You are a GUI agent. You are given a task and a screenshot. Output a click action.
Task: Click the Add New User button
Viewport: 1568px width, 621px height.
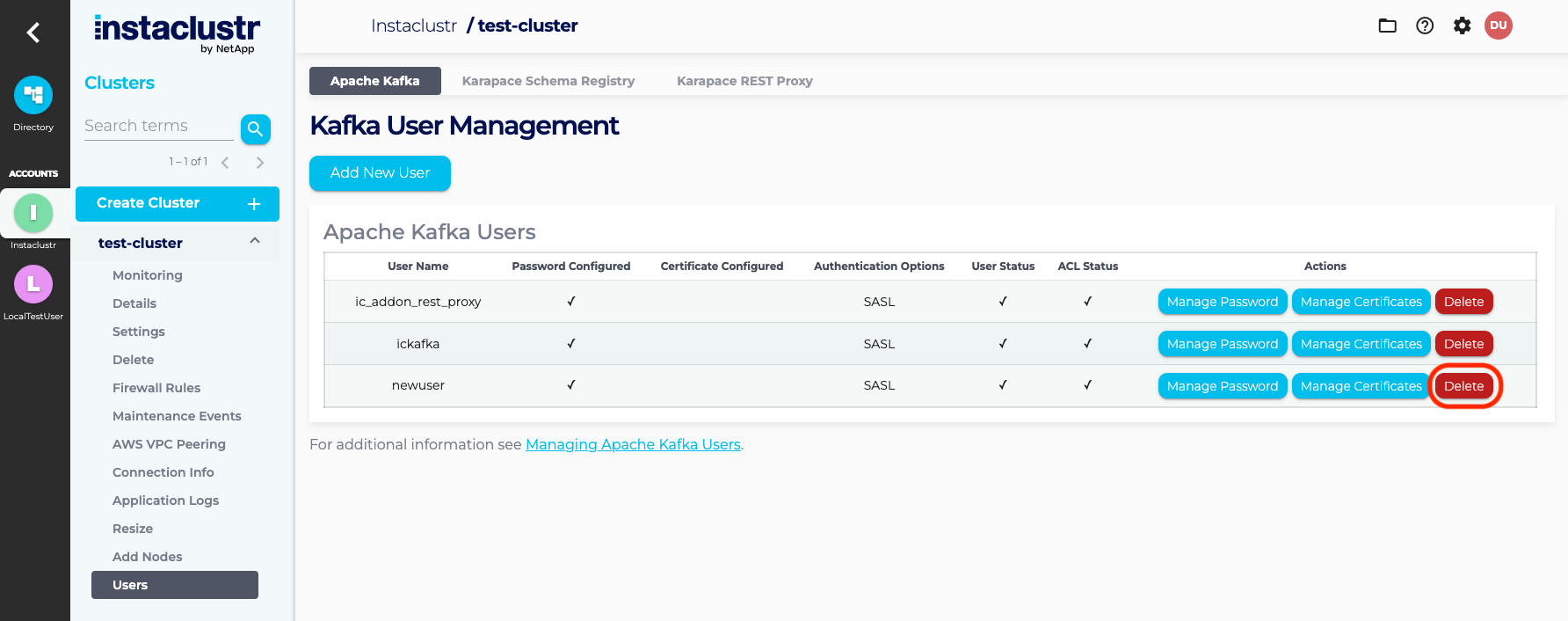point(380,173)
